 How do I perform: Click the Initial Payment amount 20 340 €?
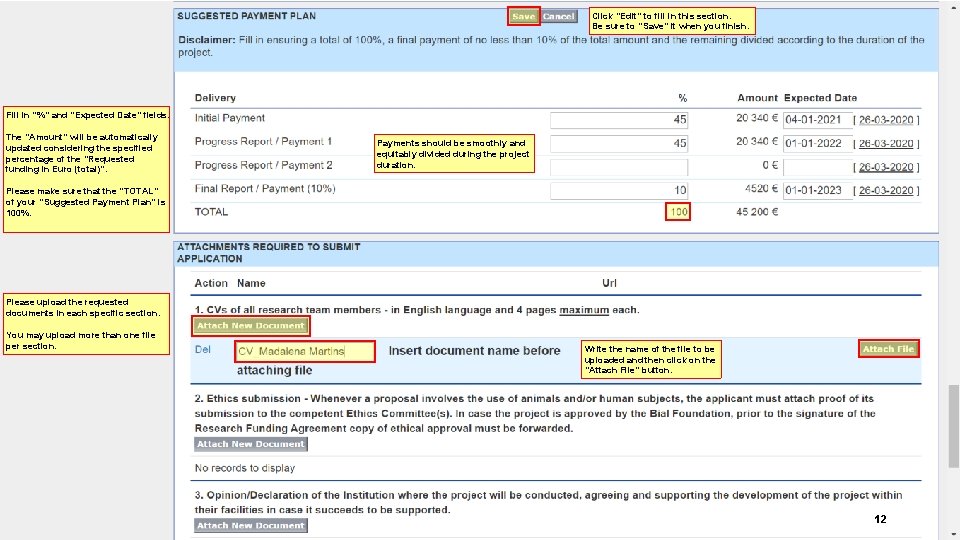(757, 118)
